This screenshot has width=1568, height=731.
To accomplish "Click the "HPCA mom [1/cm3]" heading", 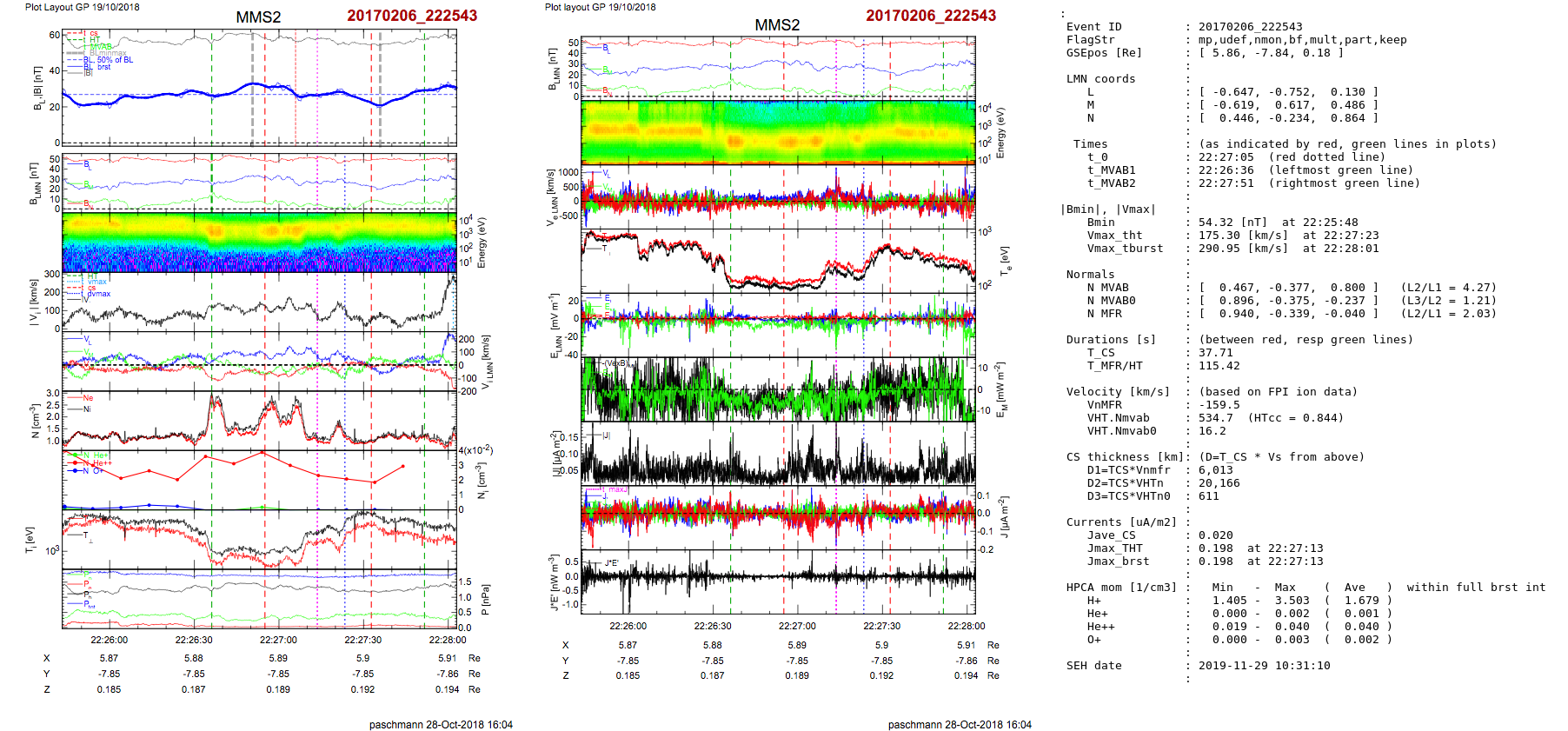I will point(1121,588).
